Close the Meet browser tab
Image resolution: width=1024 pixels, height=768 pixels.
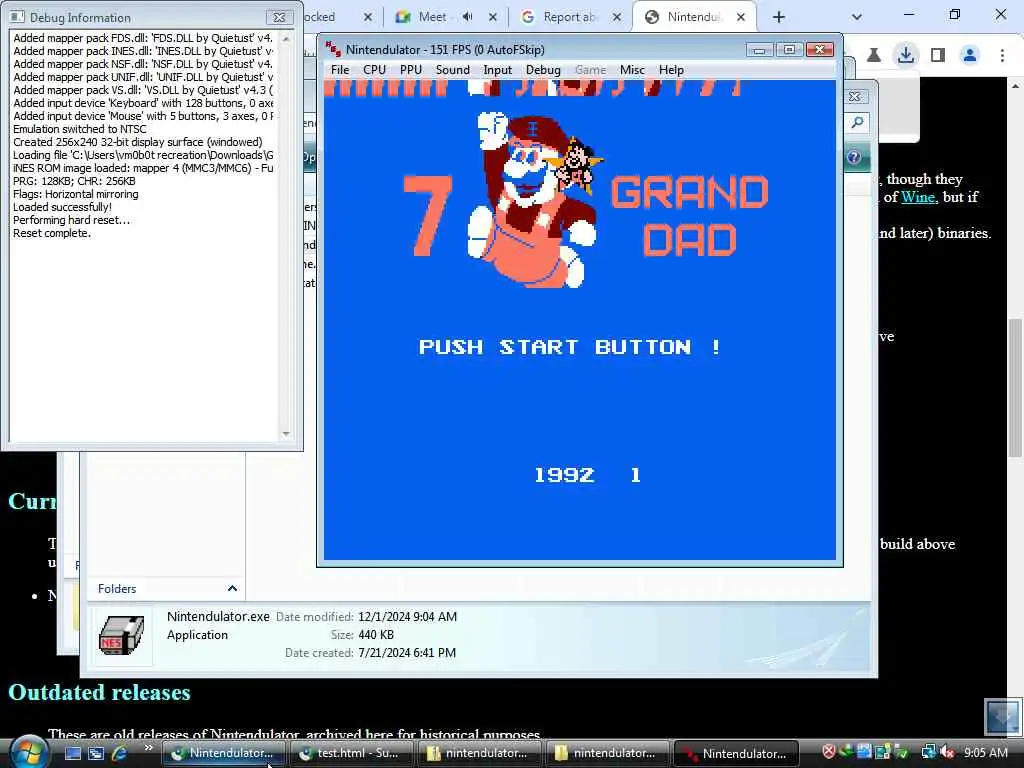pyautogui.click(x=493, y=18)
